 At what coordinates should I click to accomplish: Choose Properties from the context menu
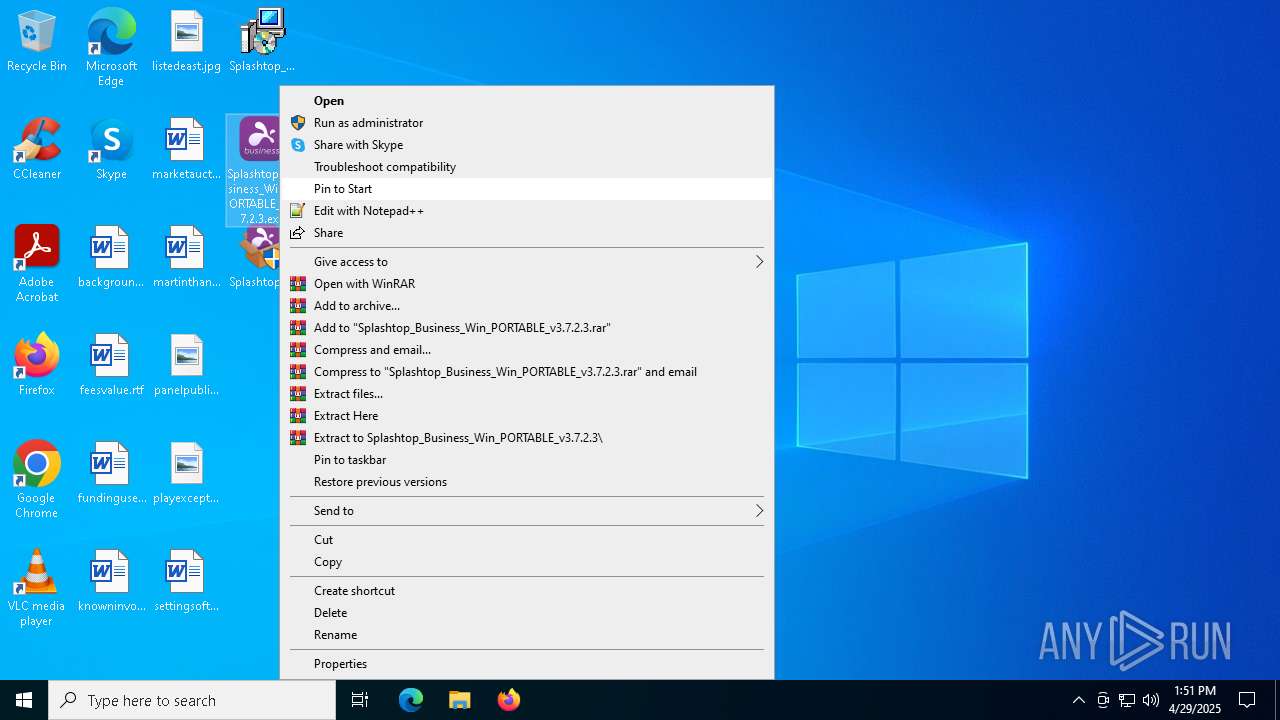527,664
